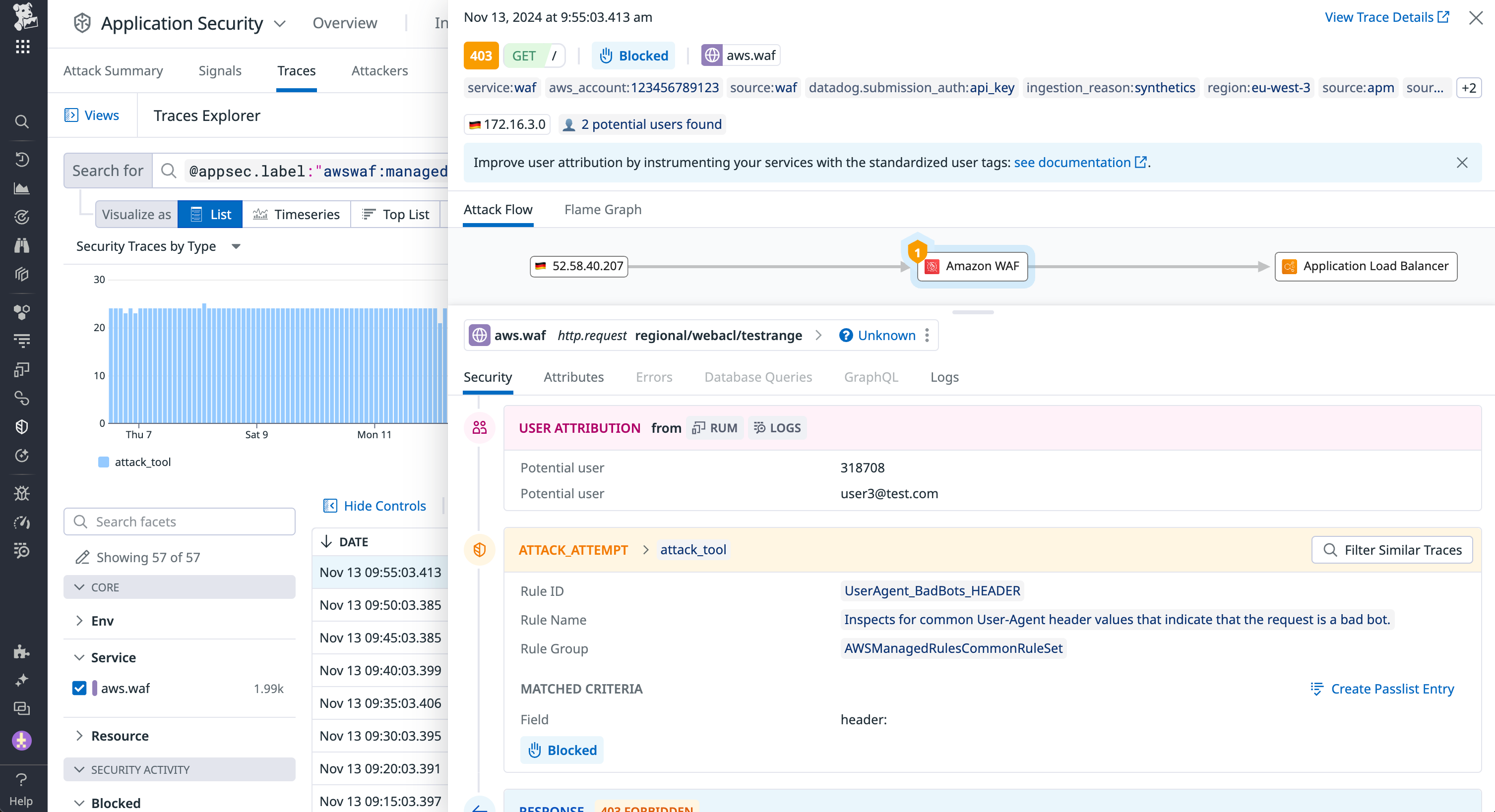Click the Datadog logo at the top left
1495x812 pixels.
tap(23, 17)
